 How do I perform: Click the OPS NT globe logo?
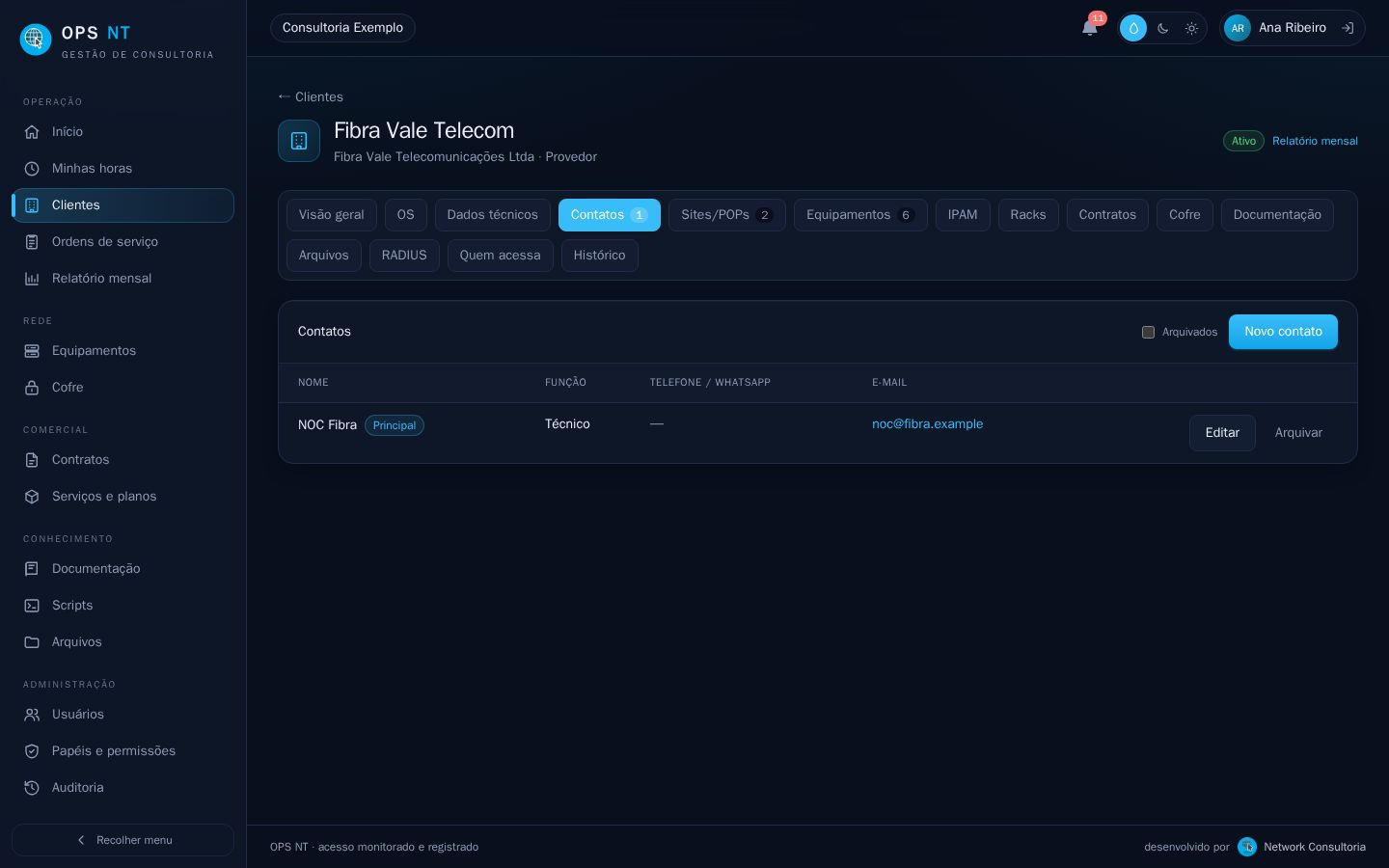(x=36, y=40)
